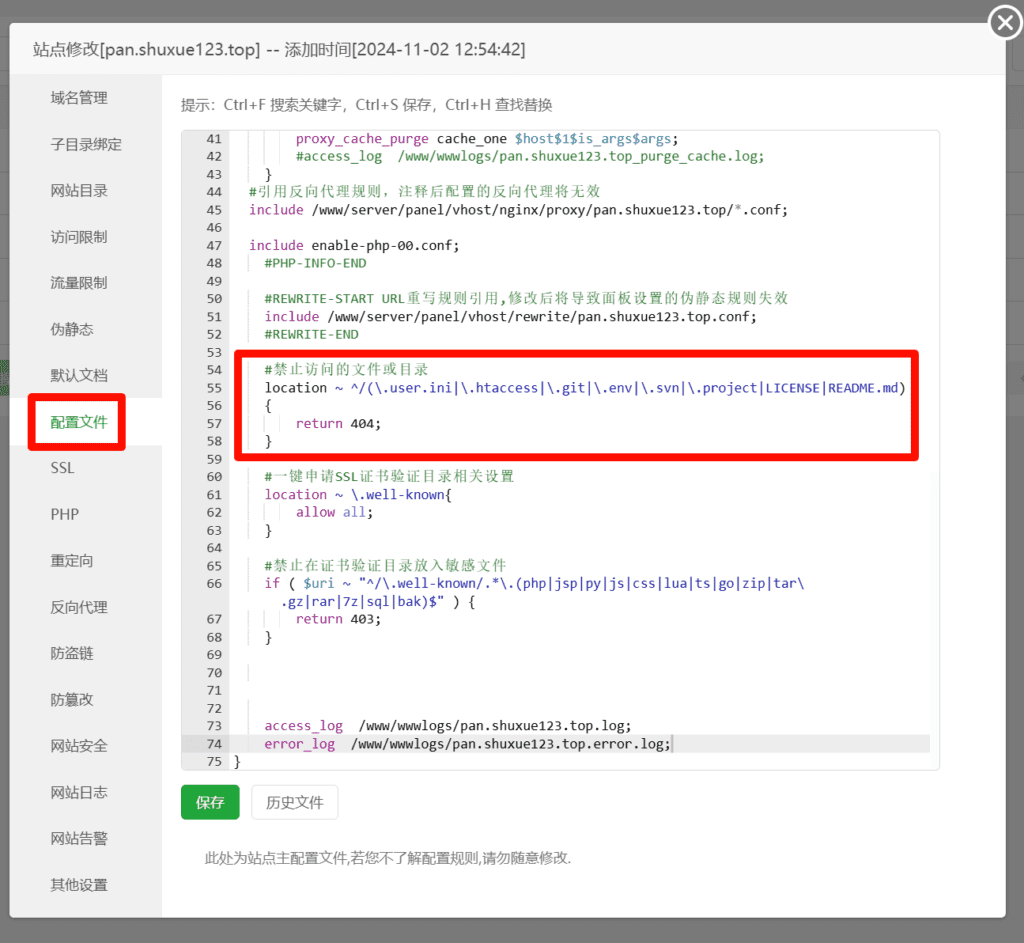Select 重定向 redirect settings
This screenshot has width=1024, height=943.
pos(75,560)
